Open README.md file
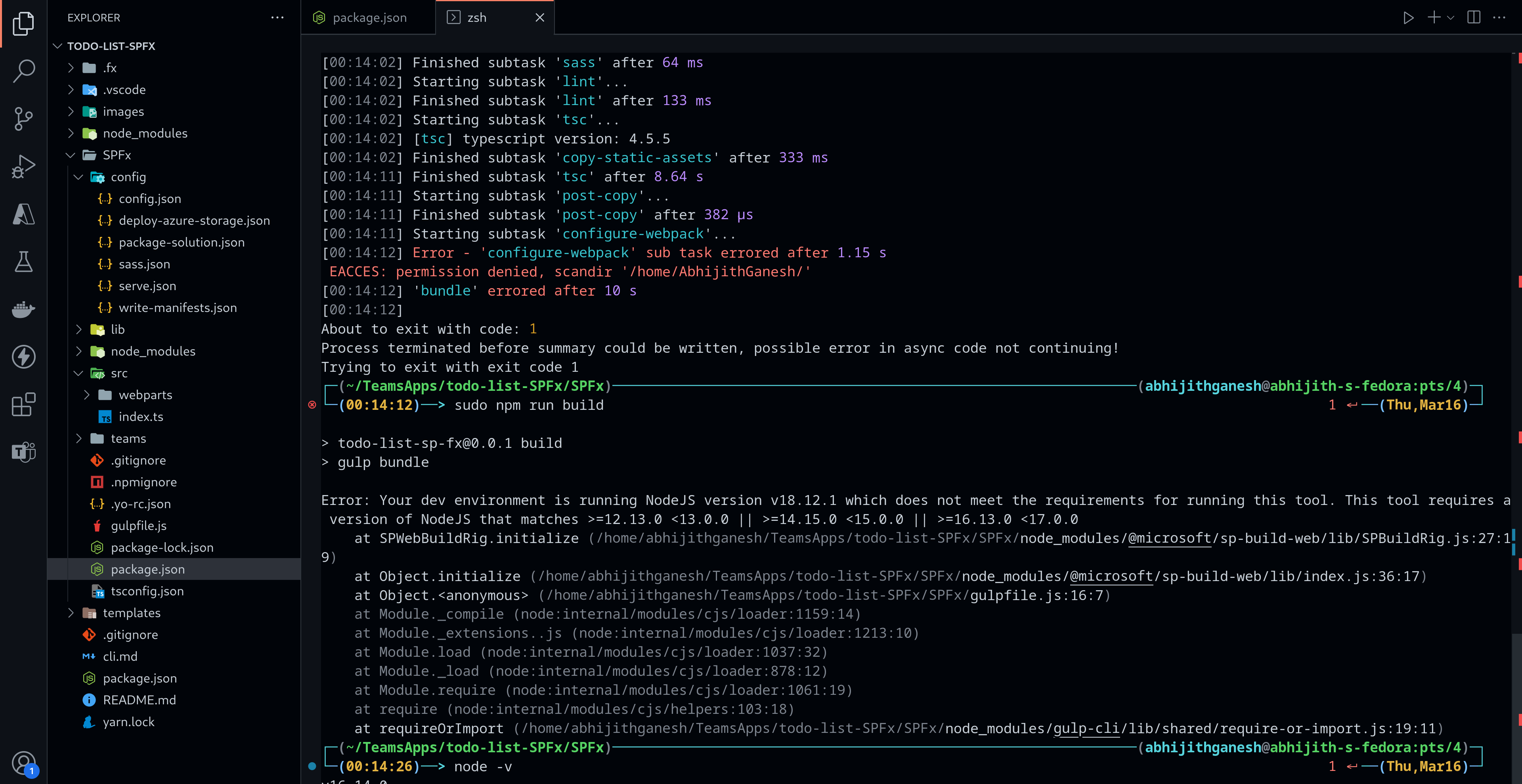This screenshot has width=1522, height=784. (140, 700)
